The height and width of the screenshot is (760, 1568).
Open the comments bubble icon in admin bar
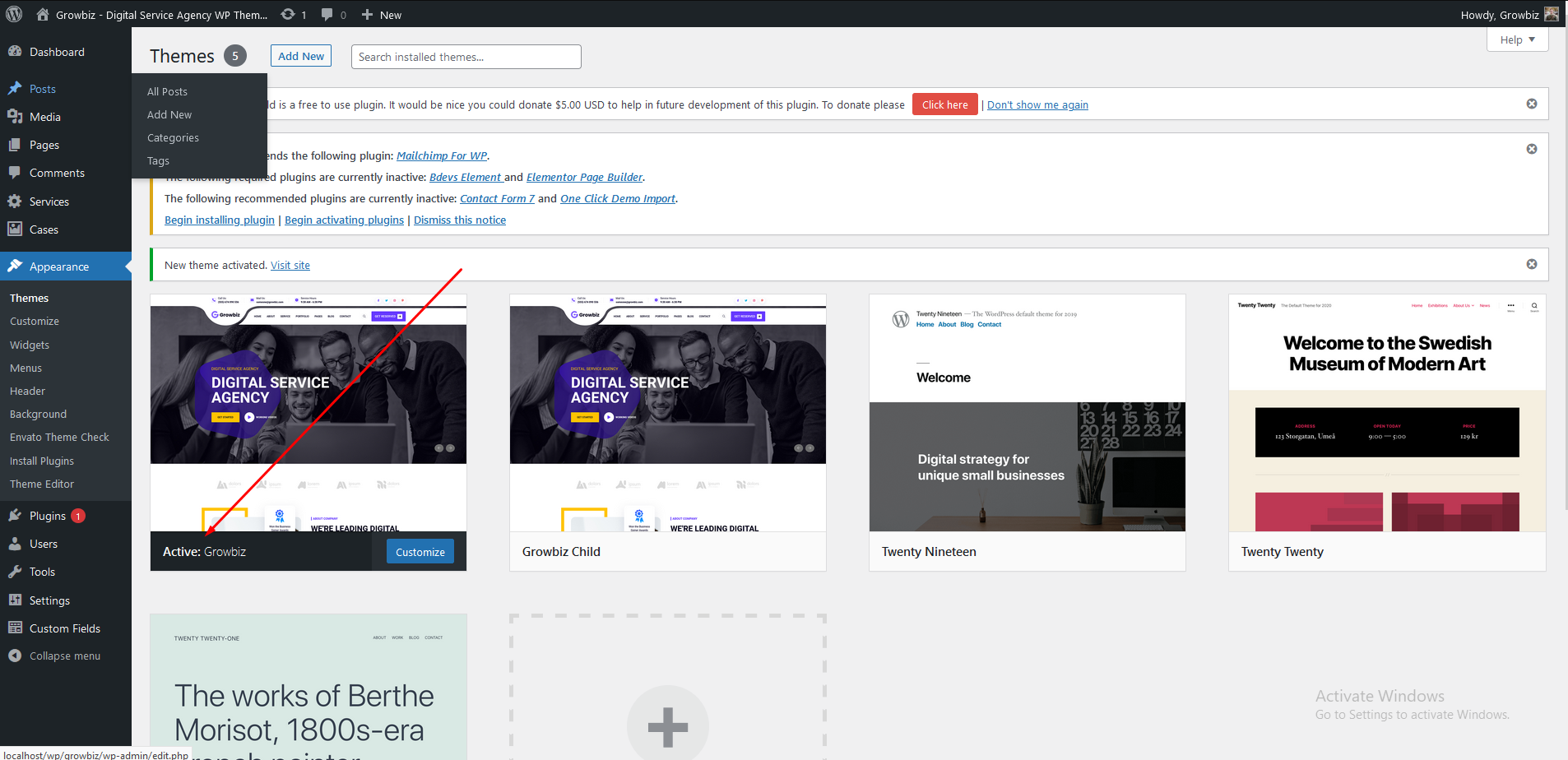[327, 14]
